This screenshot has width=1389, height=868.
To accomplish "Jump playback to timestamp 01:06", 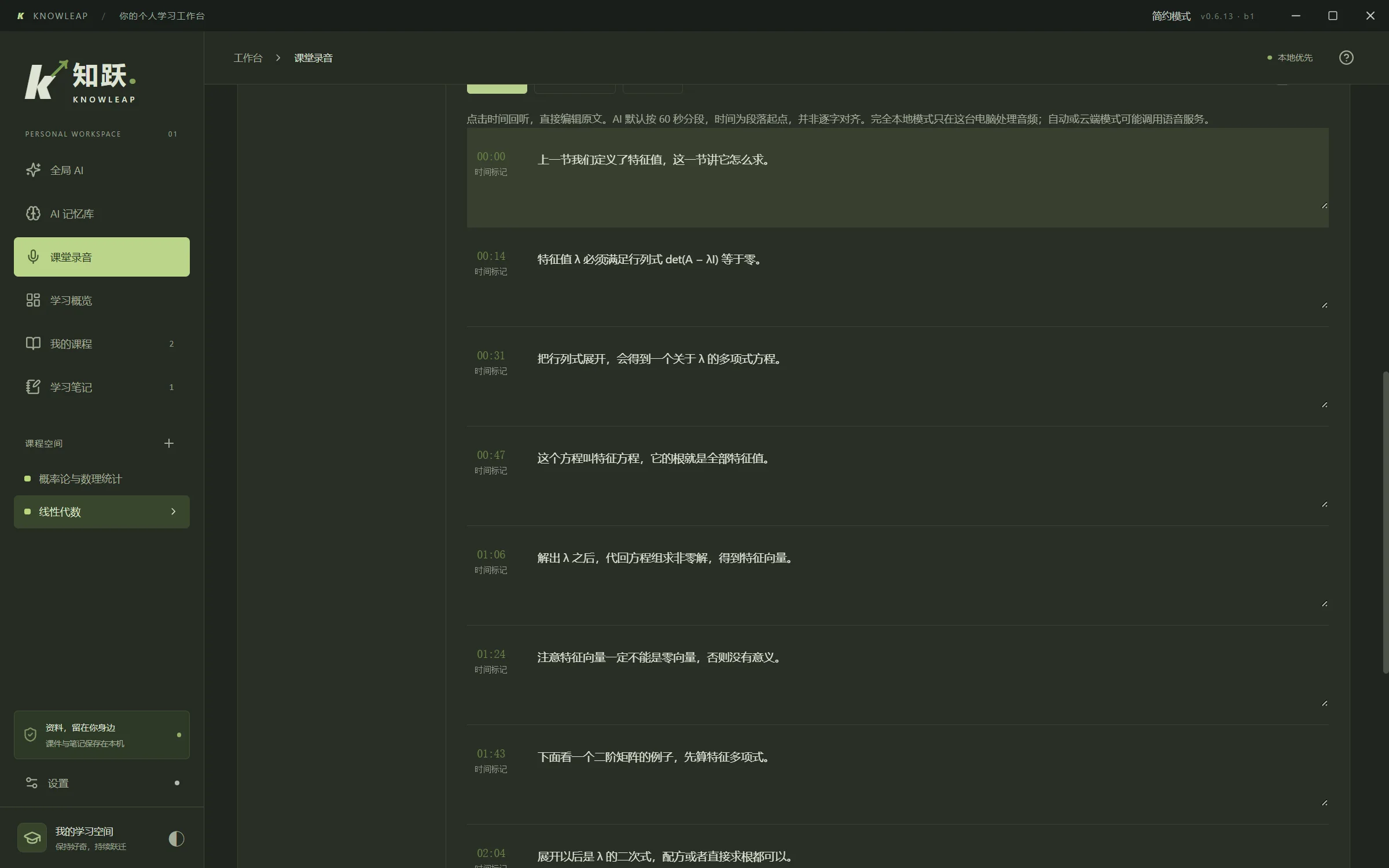I will pos(491,554).
